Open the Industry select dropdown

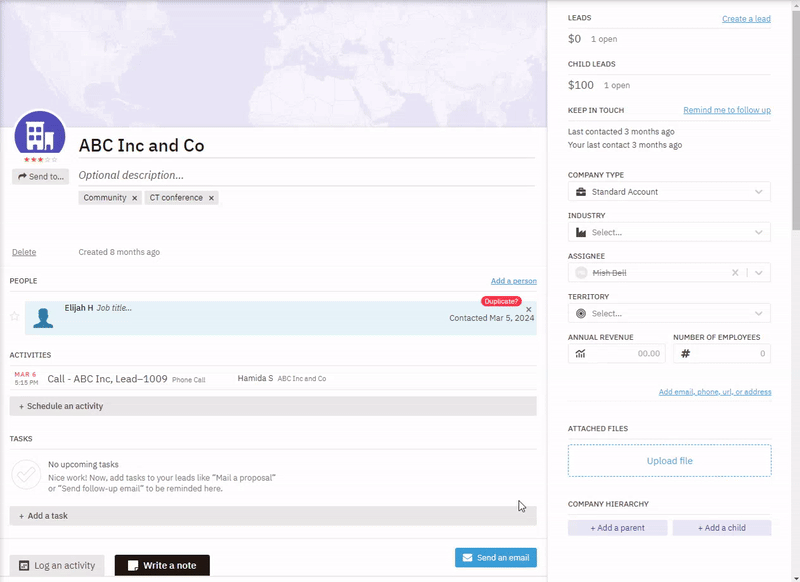(758, 232)
